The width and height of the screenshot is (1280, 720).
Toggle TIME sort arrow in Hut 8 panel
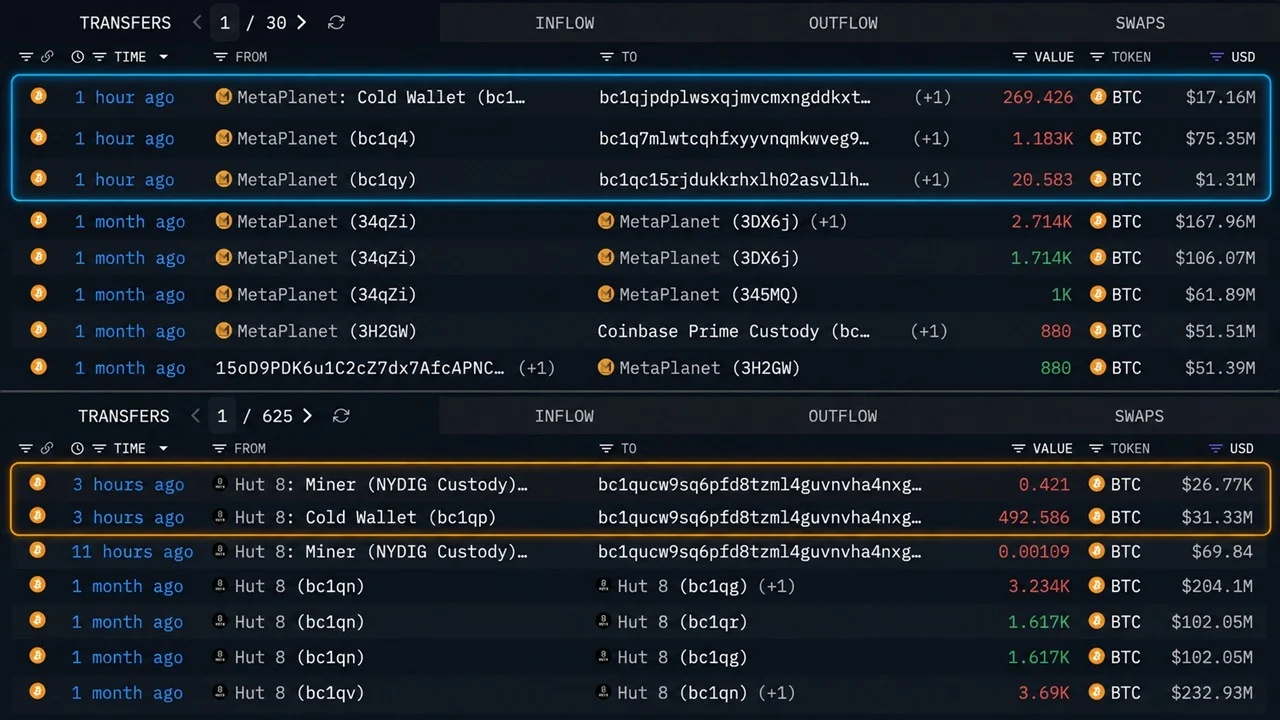[163, 449]
